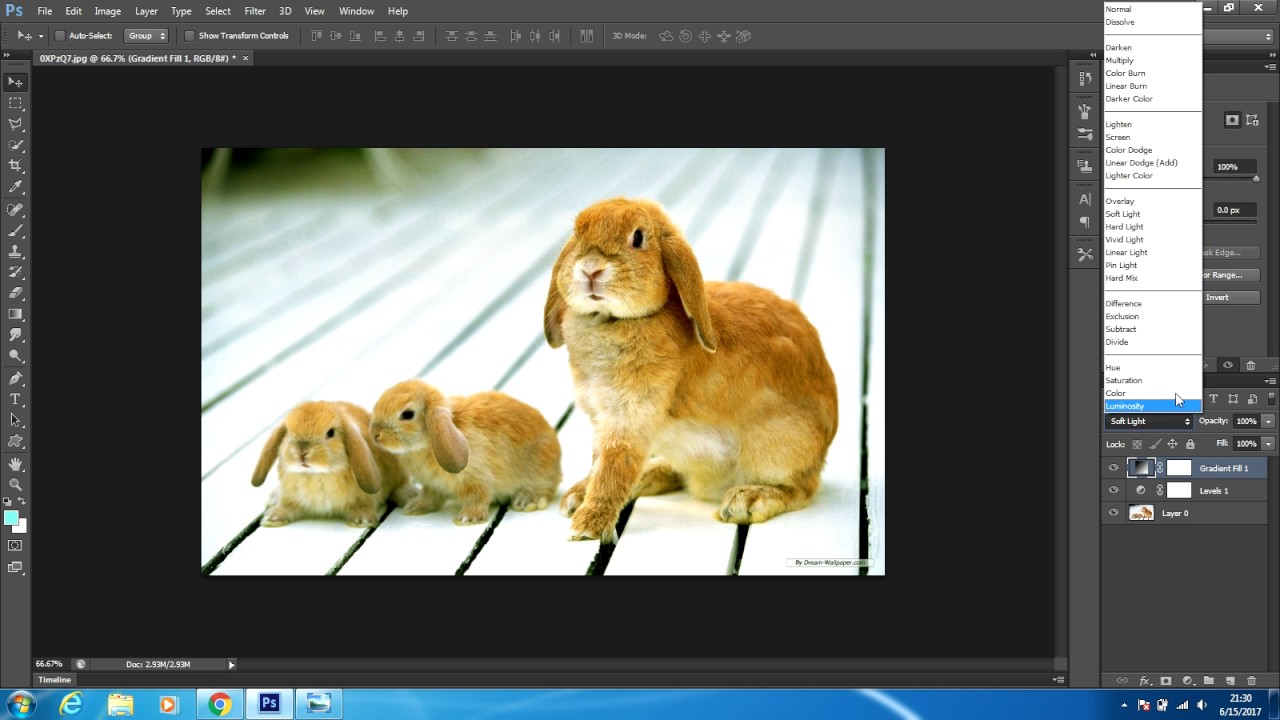Open the Filter menu
This screenshot has height=720, width=1280.
tap(255, 11)
